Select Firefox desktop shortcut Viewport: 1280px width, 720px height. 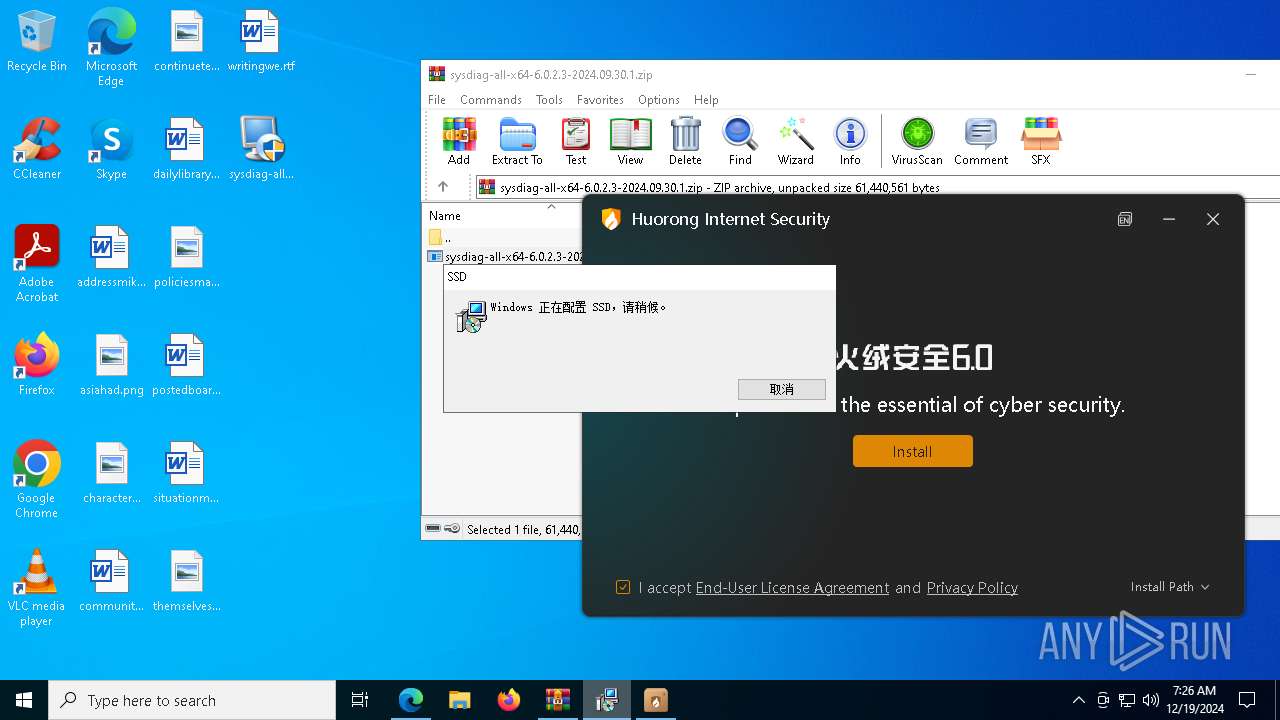tap(37, 365)
